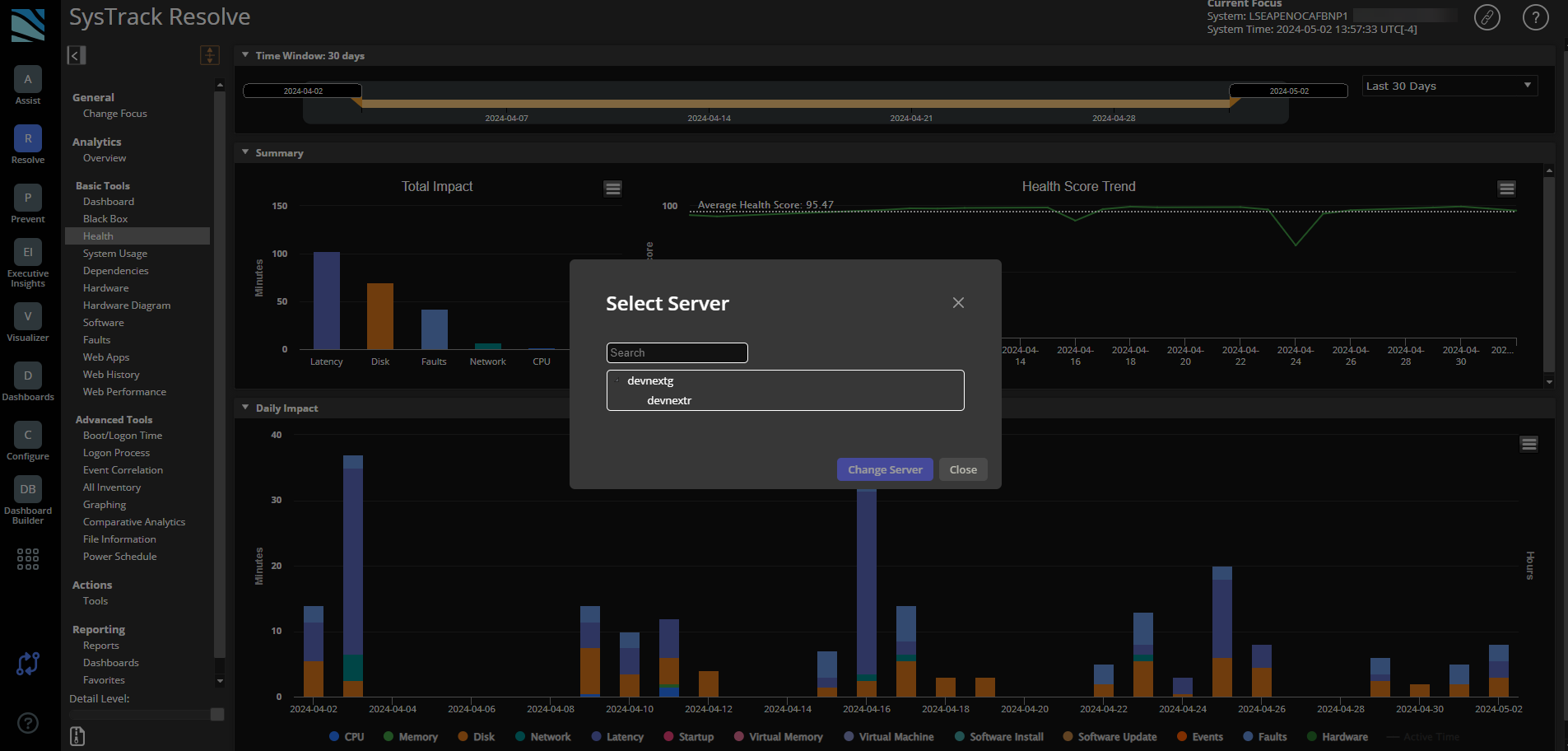Click the bottom-left help question icon
This screenshot has width=1568, height=751.
[x=28, y=723]
